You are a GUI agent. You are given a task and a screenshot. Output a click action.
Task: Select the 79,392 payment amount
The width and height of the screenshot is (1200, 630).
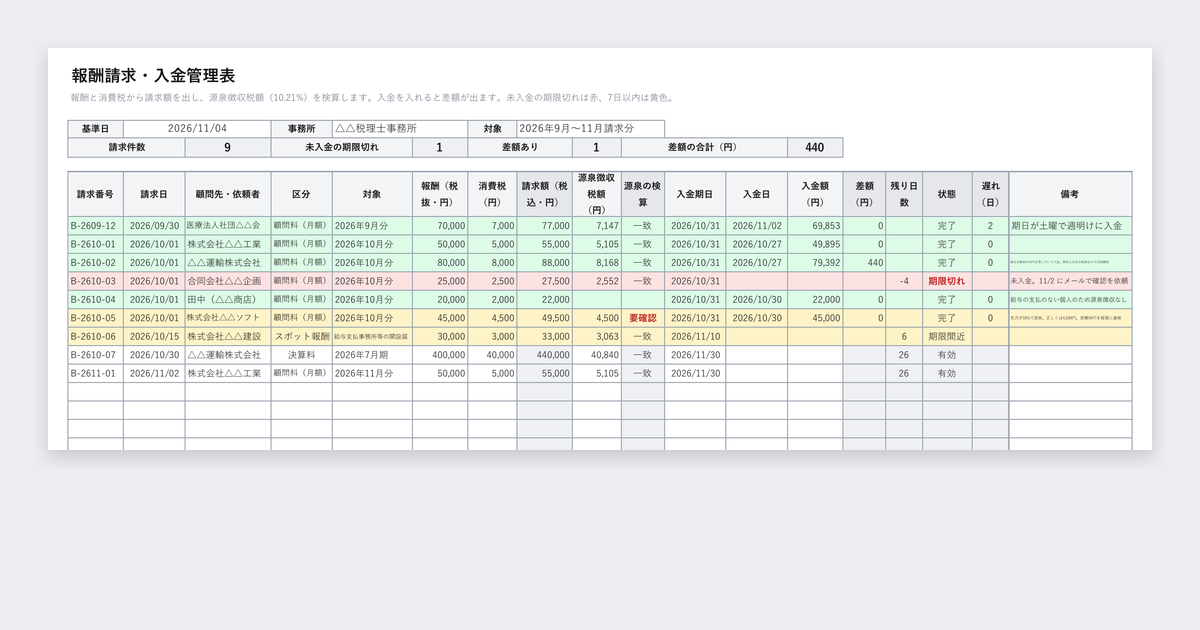coord(815,263)
